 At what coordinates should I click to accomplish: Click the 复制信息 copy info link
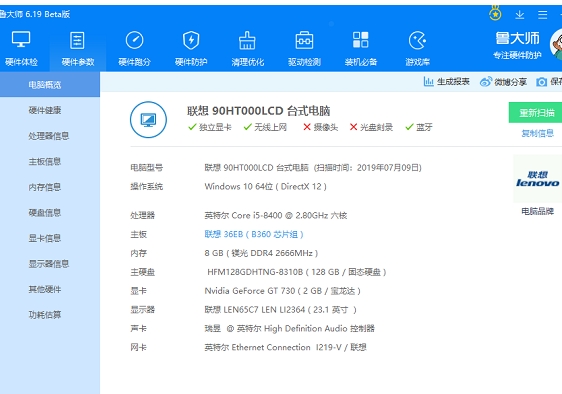click(537, 133)
